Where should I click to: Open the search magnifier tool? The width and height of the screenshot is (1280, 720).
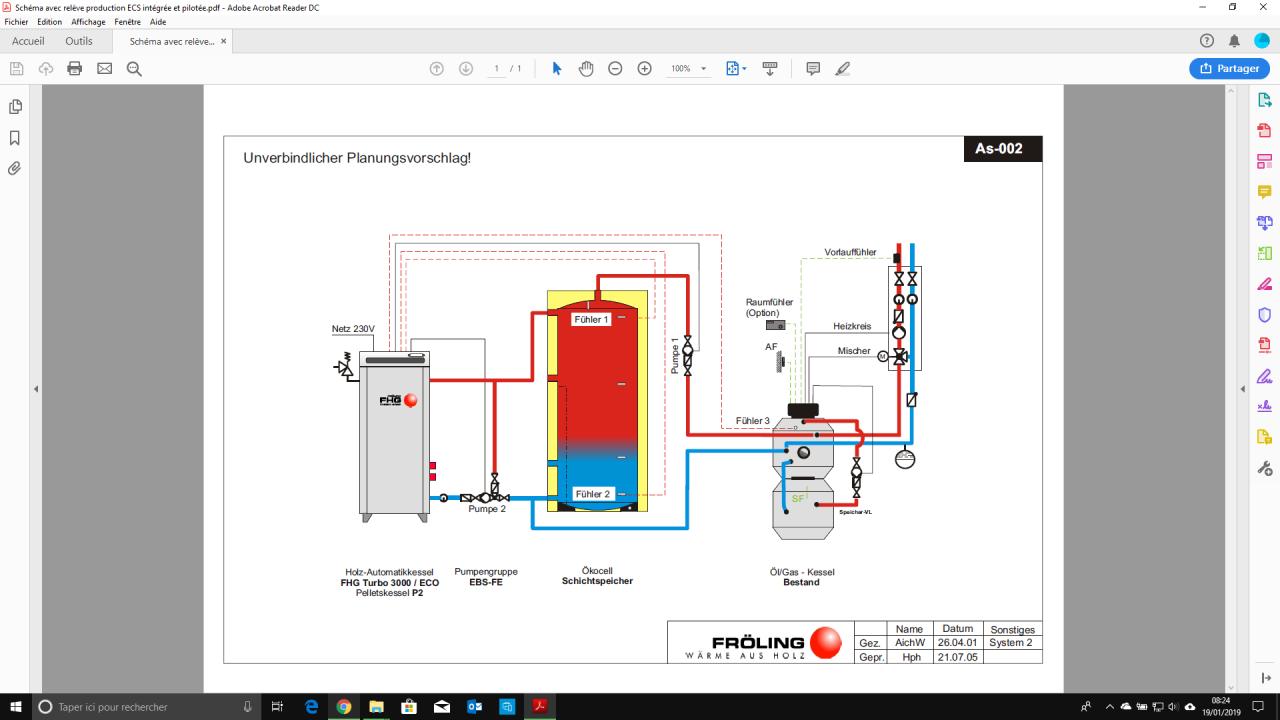point(134,69)
